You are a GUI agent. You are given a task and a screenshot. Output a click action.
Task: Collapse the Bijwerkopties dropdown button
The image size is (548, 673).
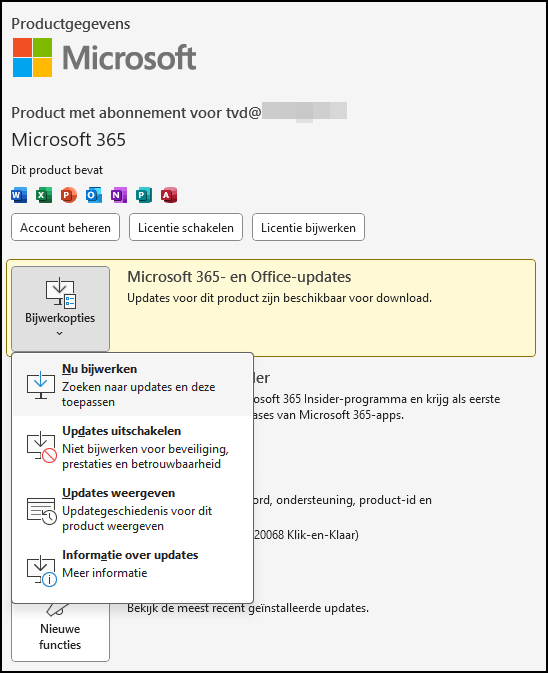tap(61, 309)
